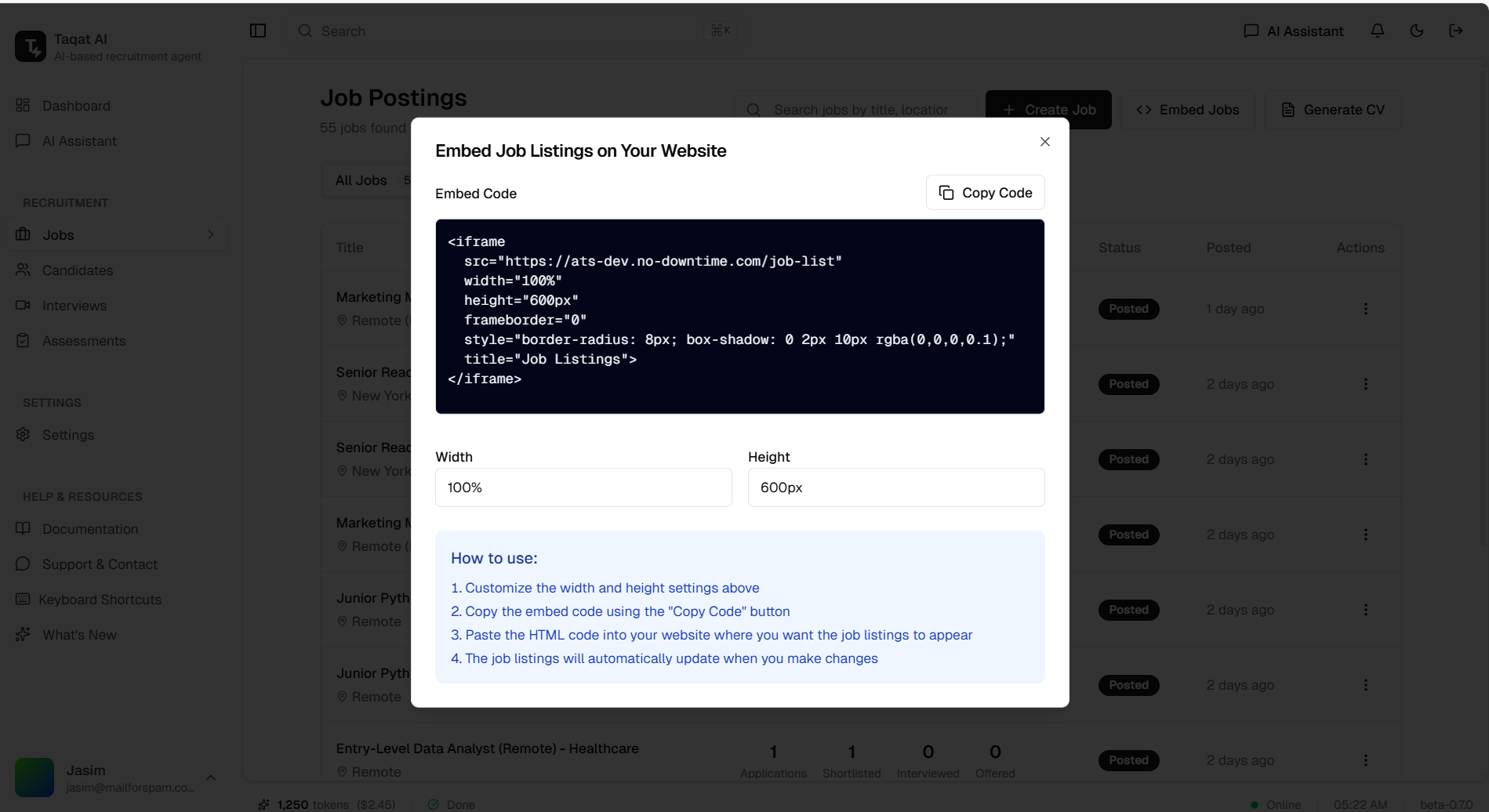Switch to the All Jobs tab
Image resolution: width=1489 pixels, height=812 pixels.
(x=361, y=179)
